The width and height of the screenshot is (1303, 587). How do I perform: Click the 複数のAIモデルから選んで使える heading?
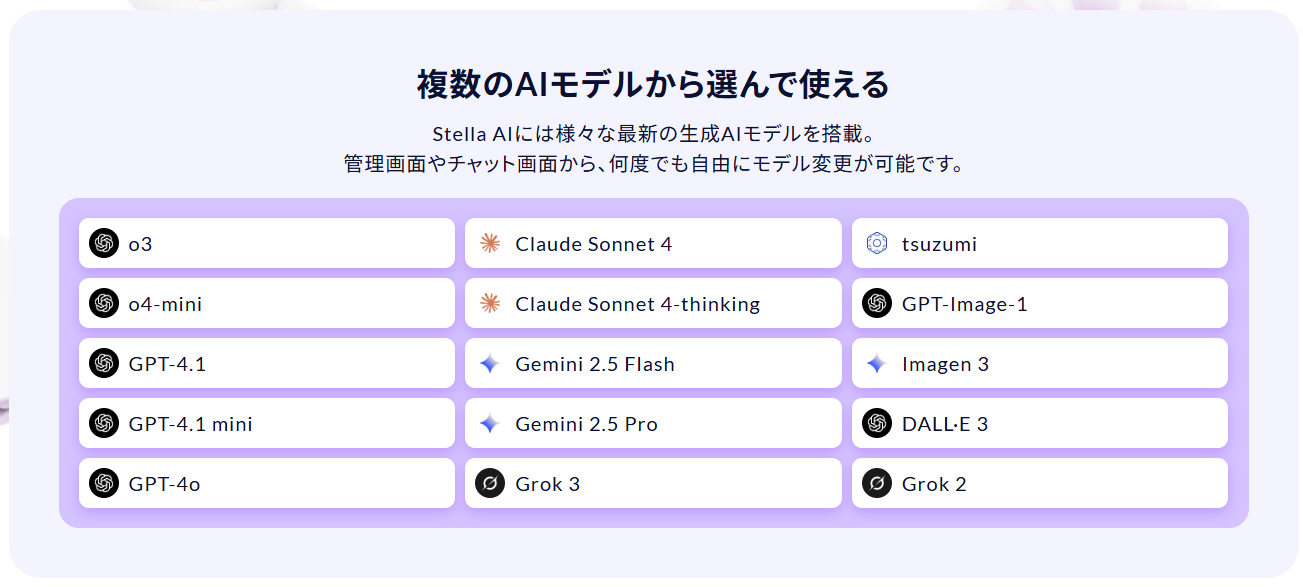(653, 85)
